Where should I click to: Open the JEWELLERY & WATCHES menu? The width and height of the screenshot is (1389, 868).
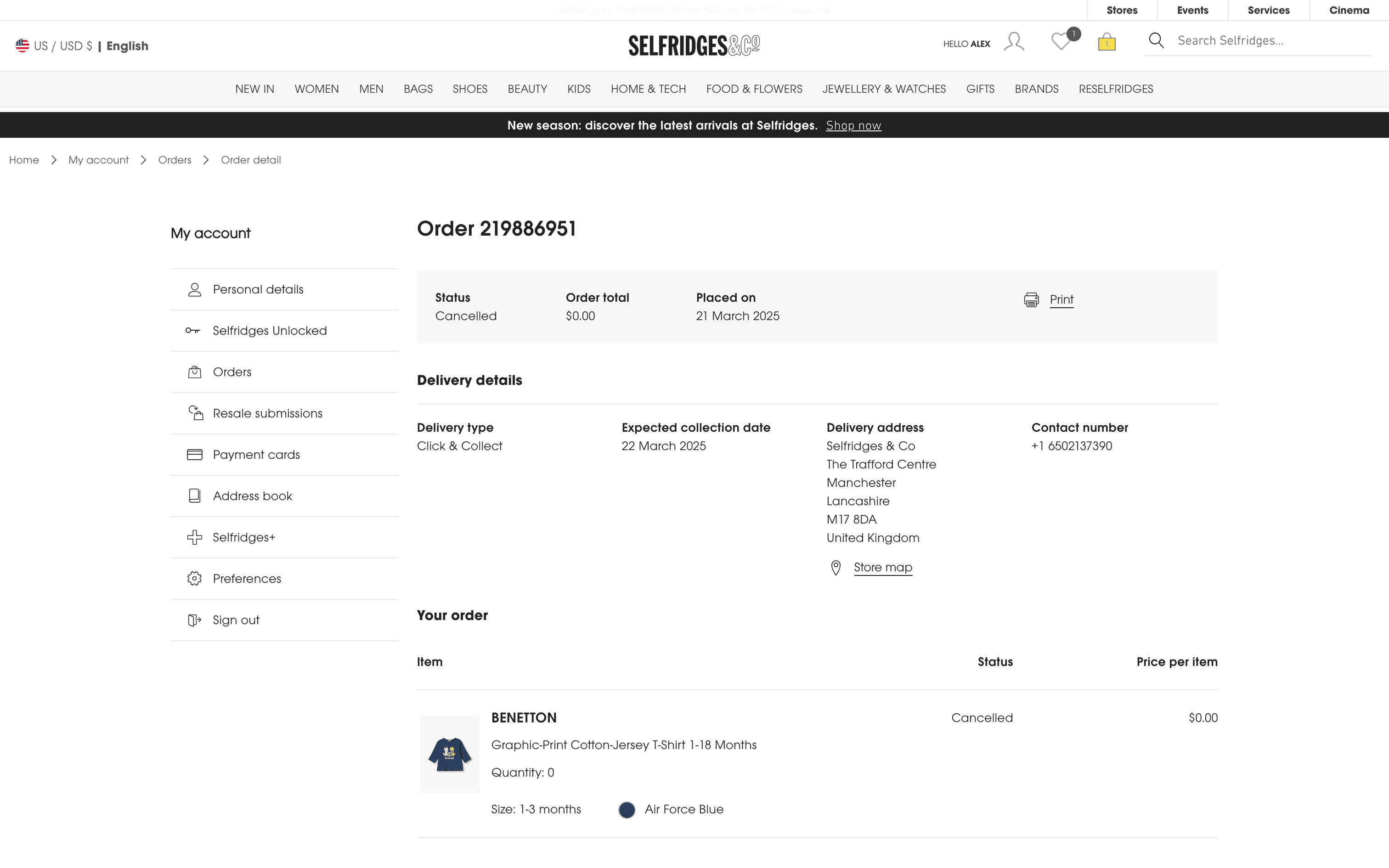[x=883, y=89]
